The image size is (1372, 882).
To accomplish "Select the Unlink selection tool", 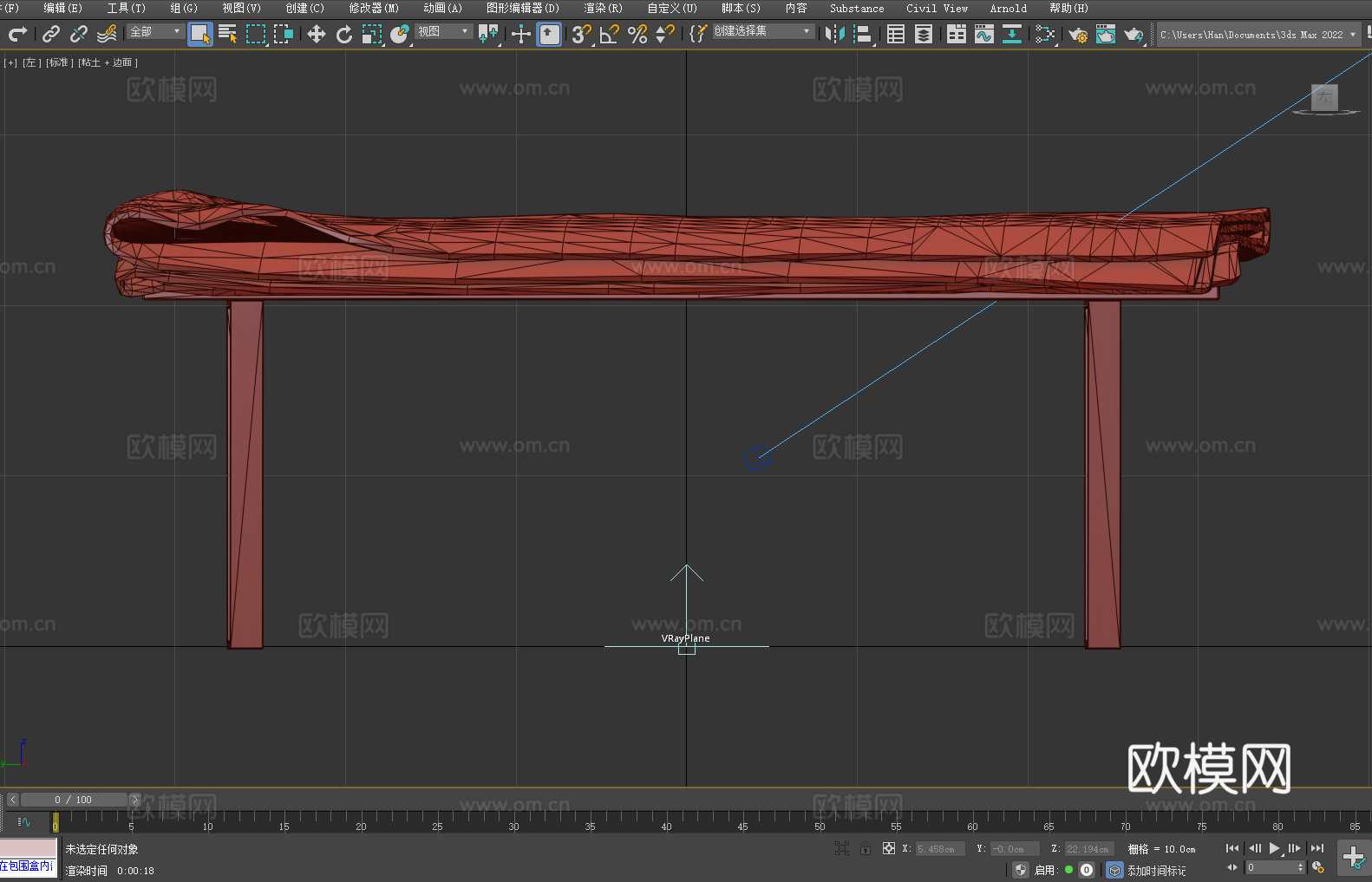I will coord(79,34).
